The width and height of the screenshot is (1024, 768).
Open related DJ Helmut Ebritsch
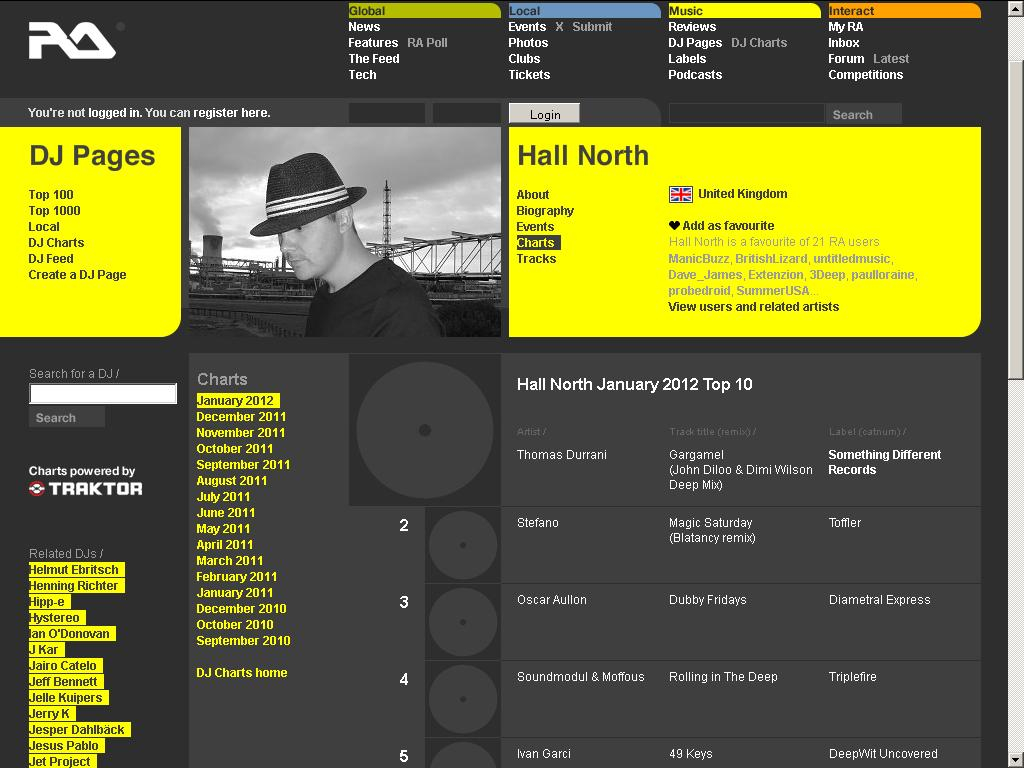76,569
